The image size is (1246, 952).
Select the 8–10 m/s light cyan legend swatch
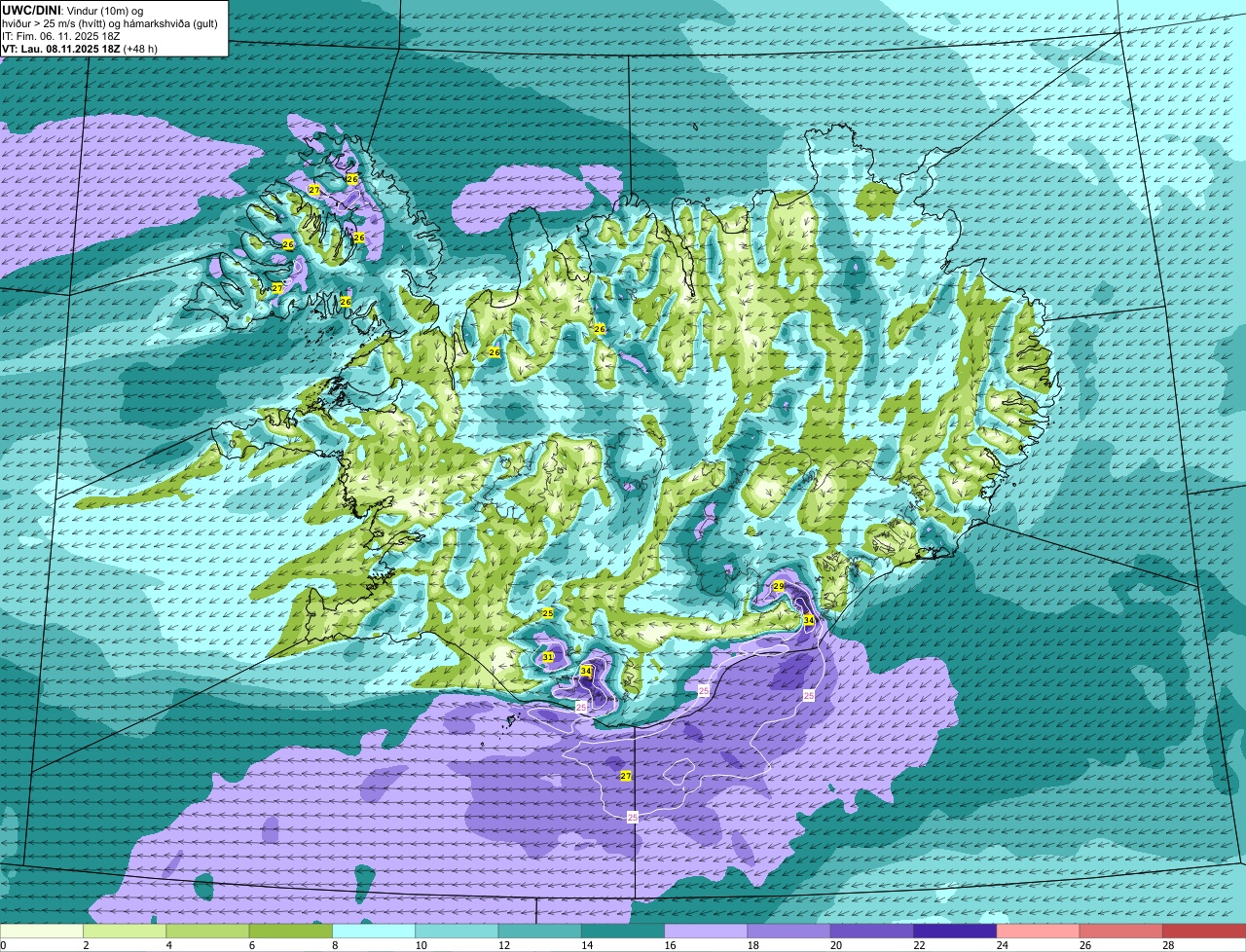(x=374, y=932)
